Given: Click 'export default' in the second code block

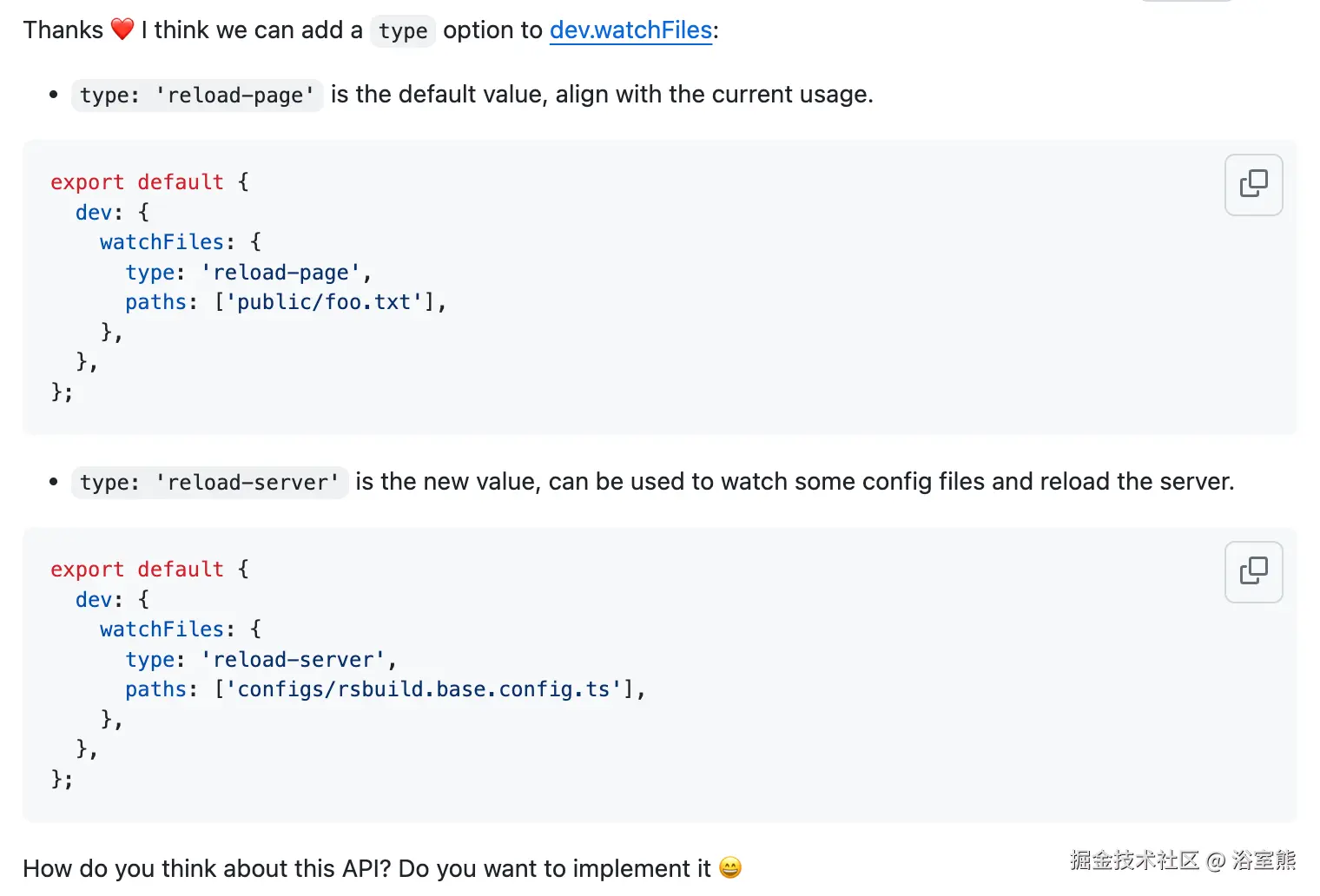Looking at the screenshot, I should 136,570.
